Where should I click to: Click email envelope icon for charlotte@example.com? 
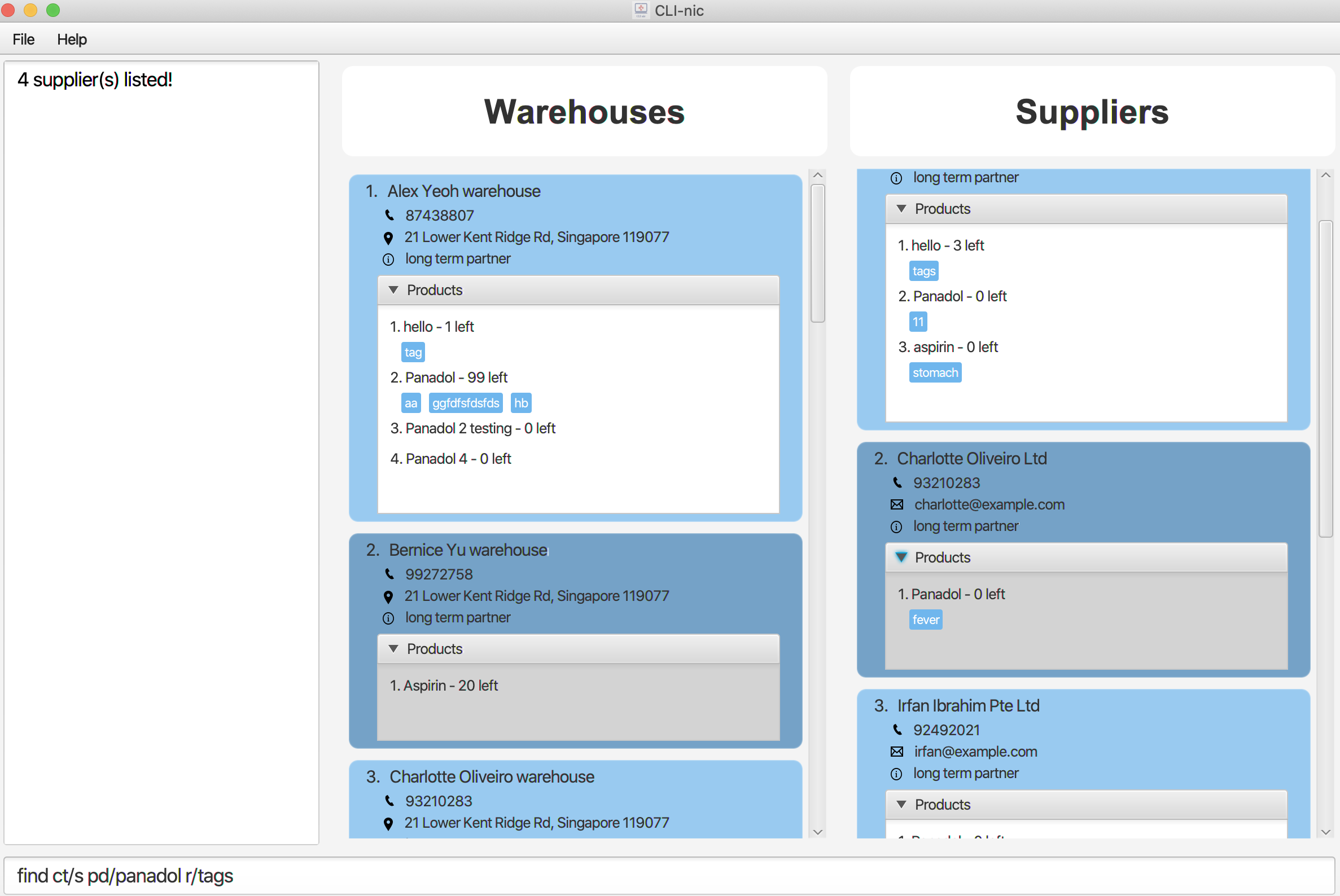click(x=897, y=504)
